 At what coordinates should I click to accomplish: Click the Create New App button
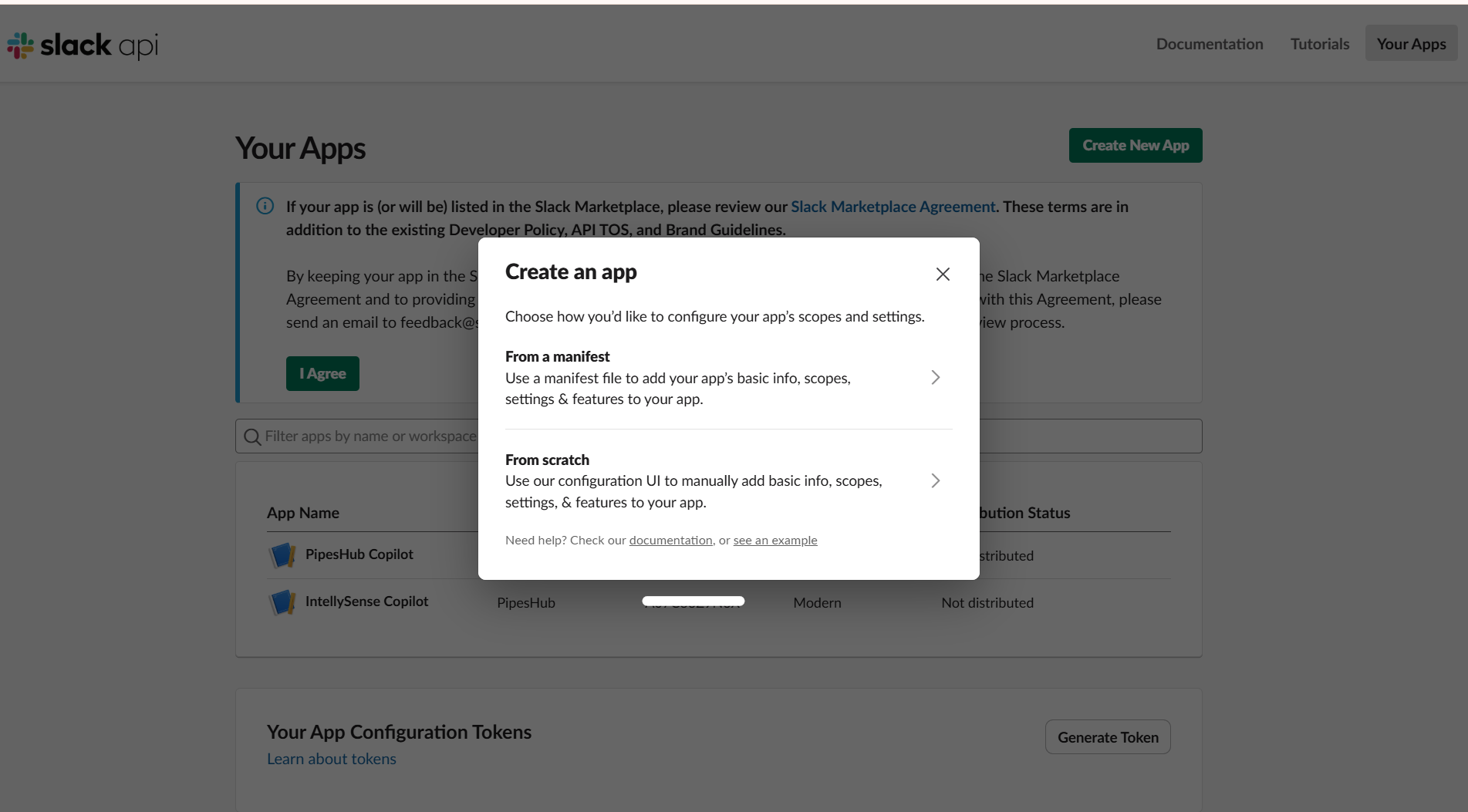(1135, 145)
